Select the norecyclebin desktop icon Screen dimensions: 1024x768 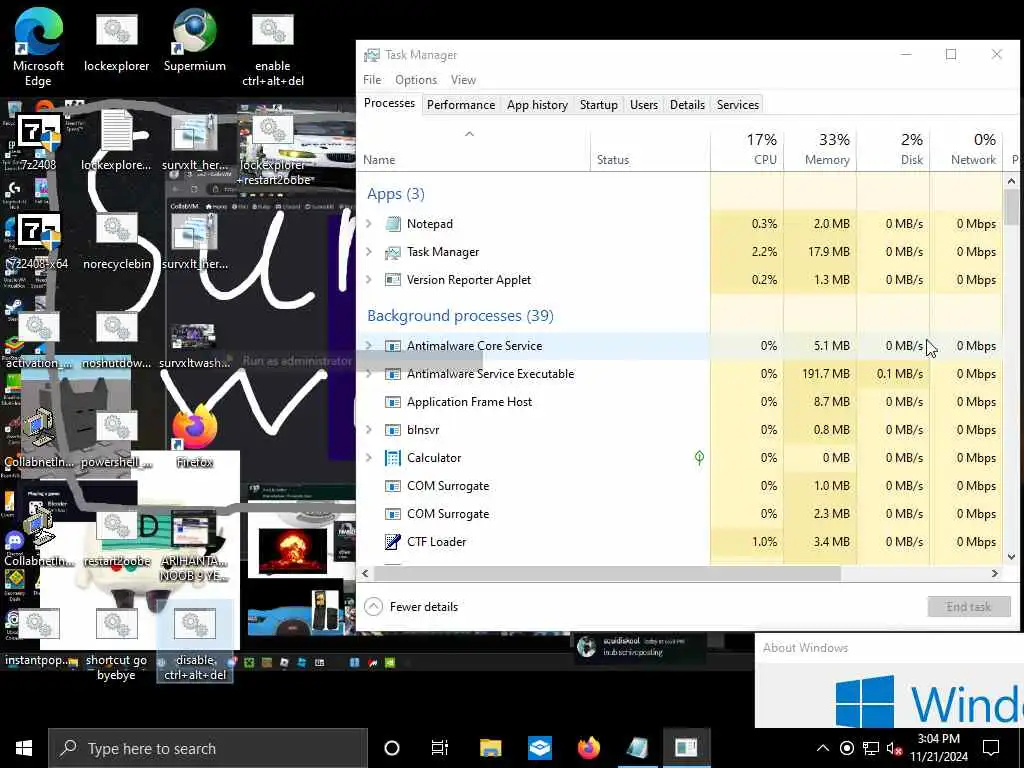(x=116, y=242)
